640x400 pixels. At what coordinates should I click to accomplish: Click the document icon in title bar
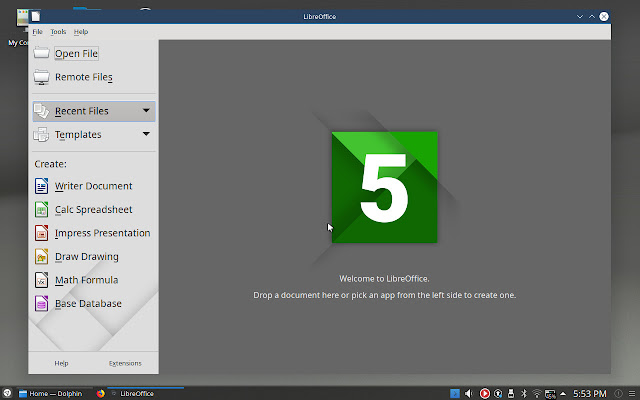[x=36, y=16]
